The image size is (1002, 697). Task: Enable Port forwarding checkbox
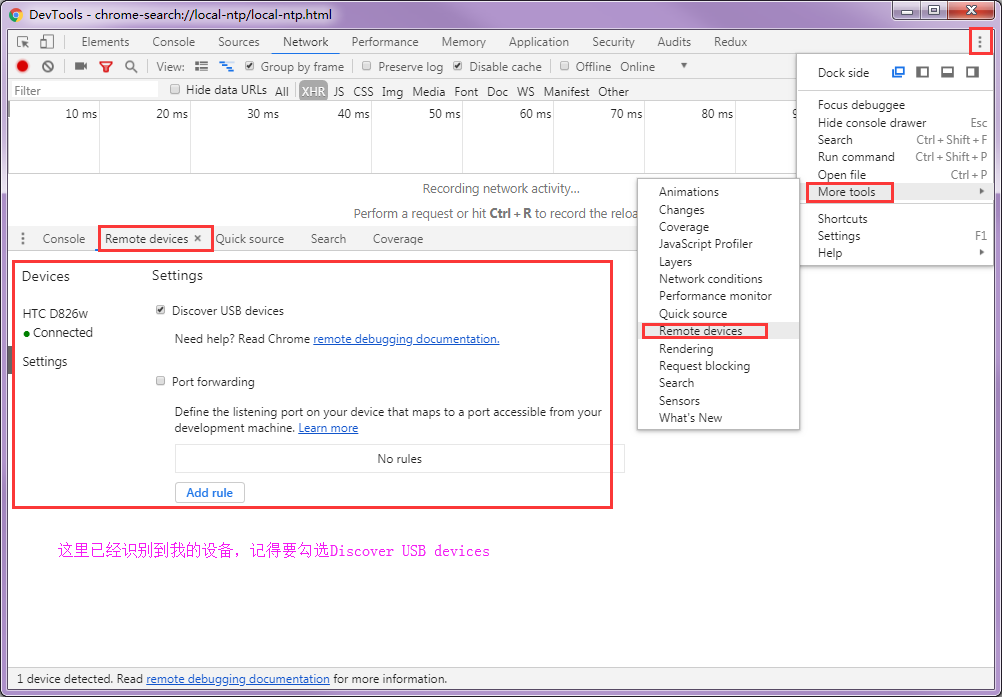160,381
